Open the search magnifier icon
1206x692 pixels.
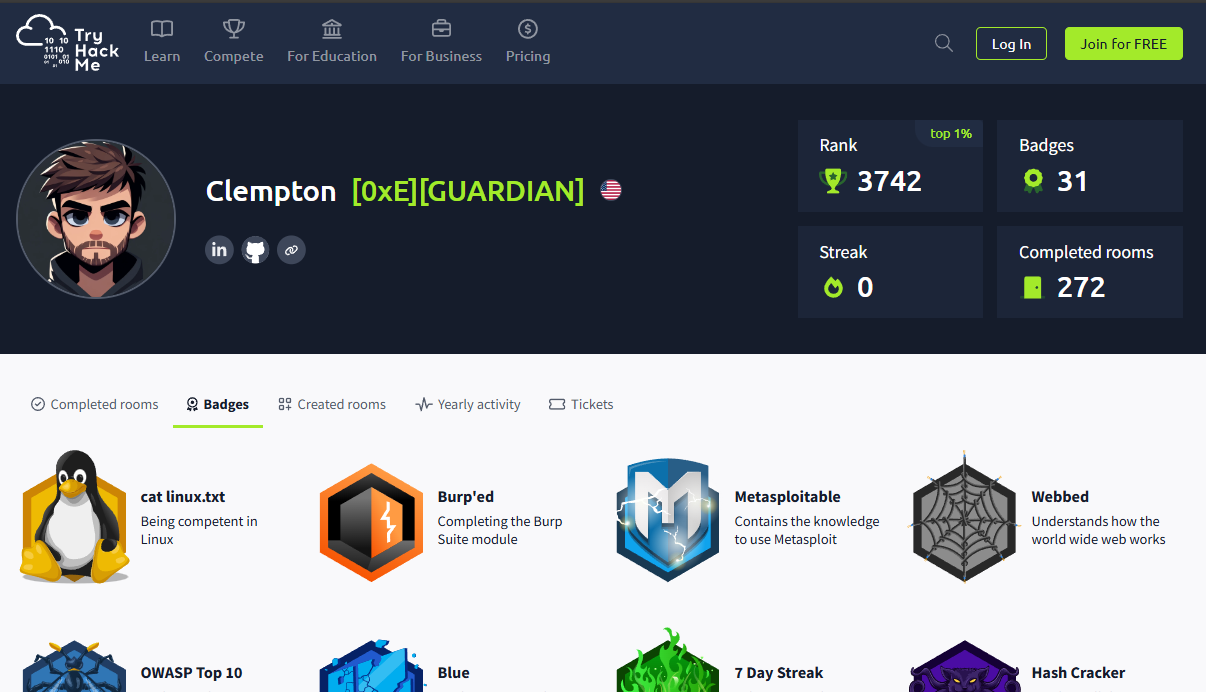[943, 43]
